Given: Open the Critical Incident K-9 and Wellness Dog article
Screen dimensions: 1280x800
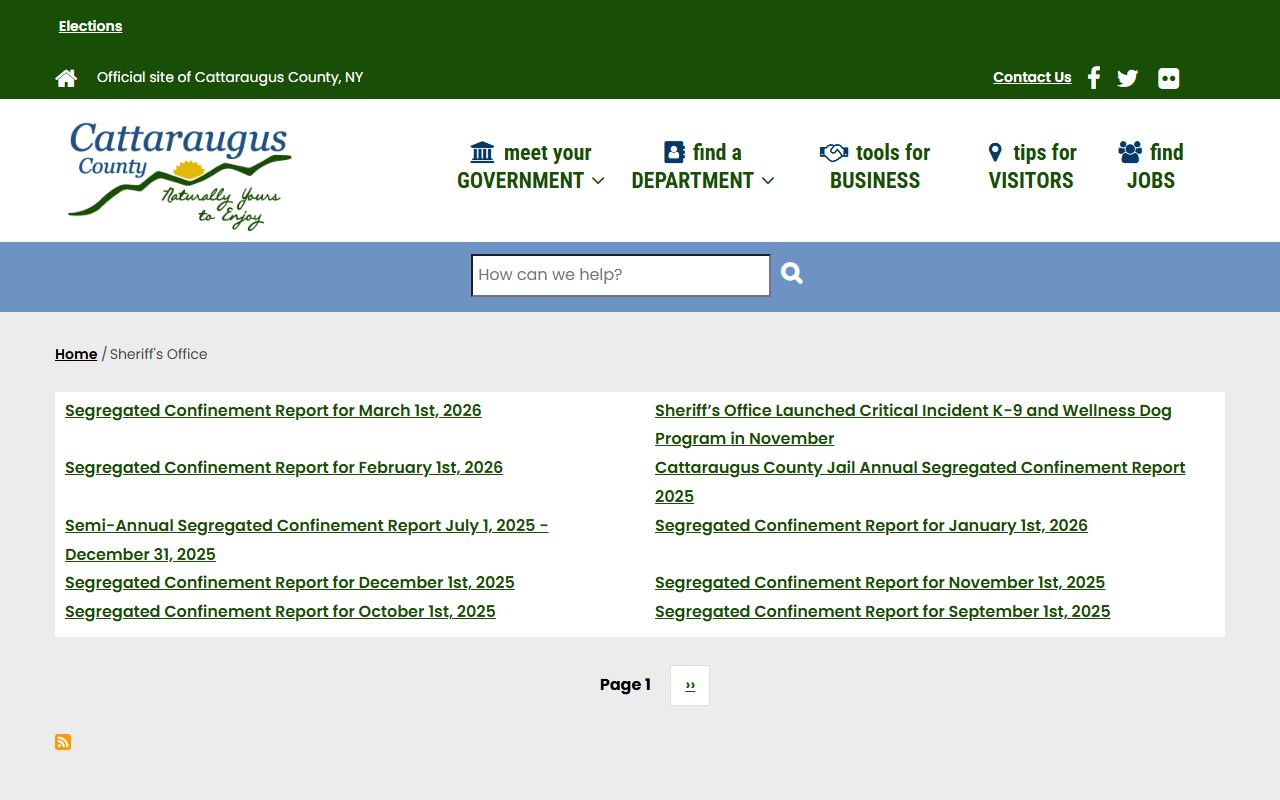Looking at the screenshot, I should (x=913, y=424).
